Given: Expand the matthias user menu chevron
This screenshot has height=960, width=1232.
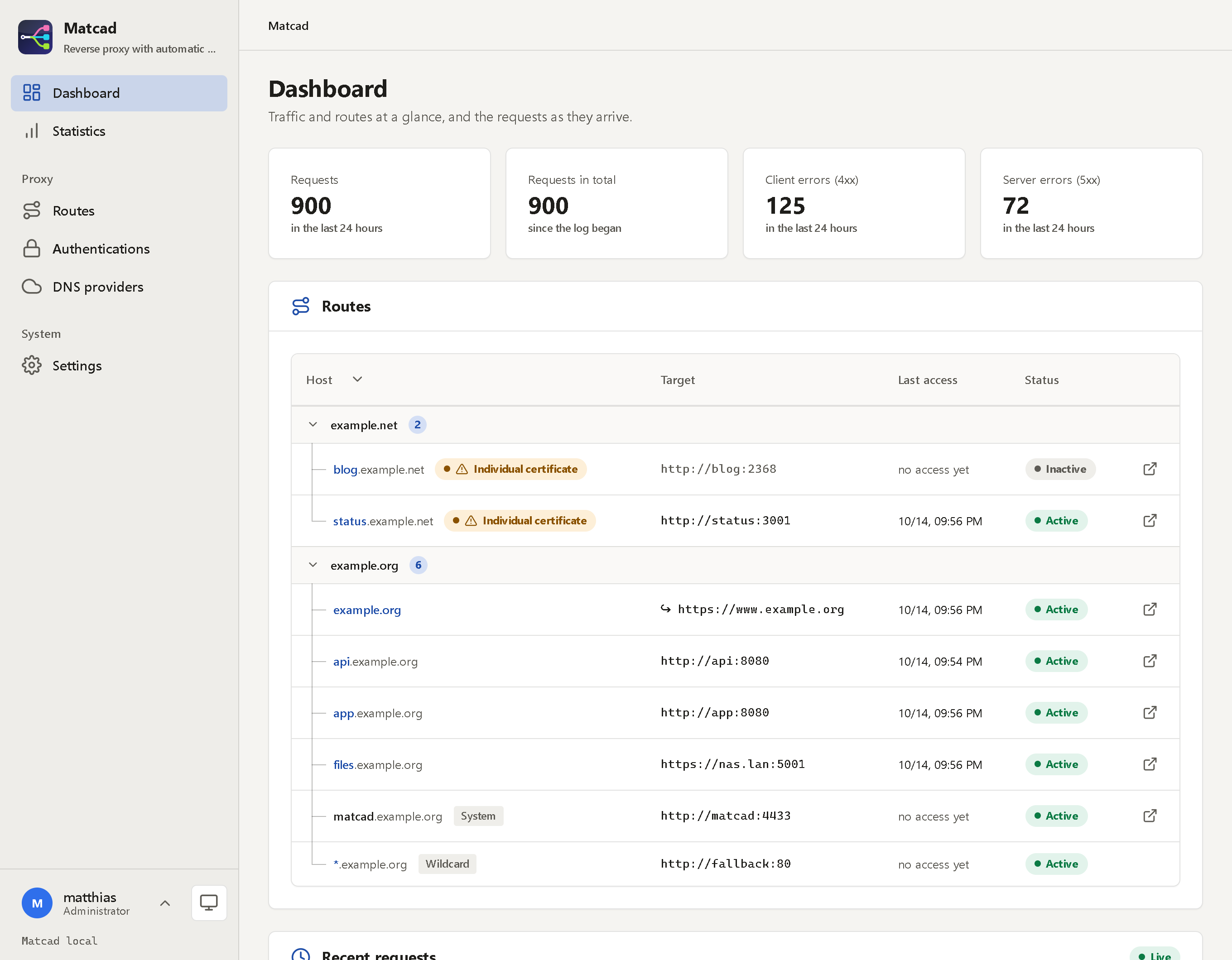Looking at the screenshot, I should tap(165, 903).
